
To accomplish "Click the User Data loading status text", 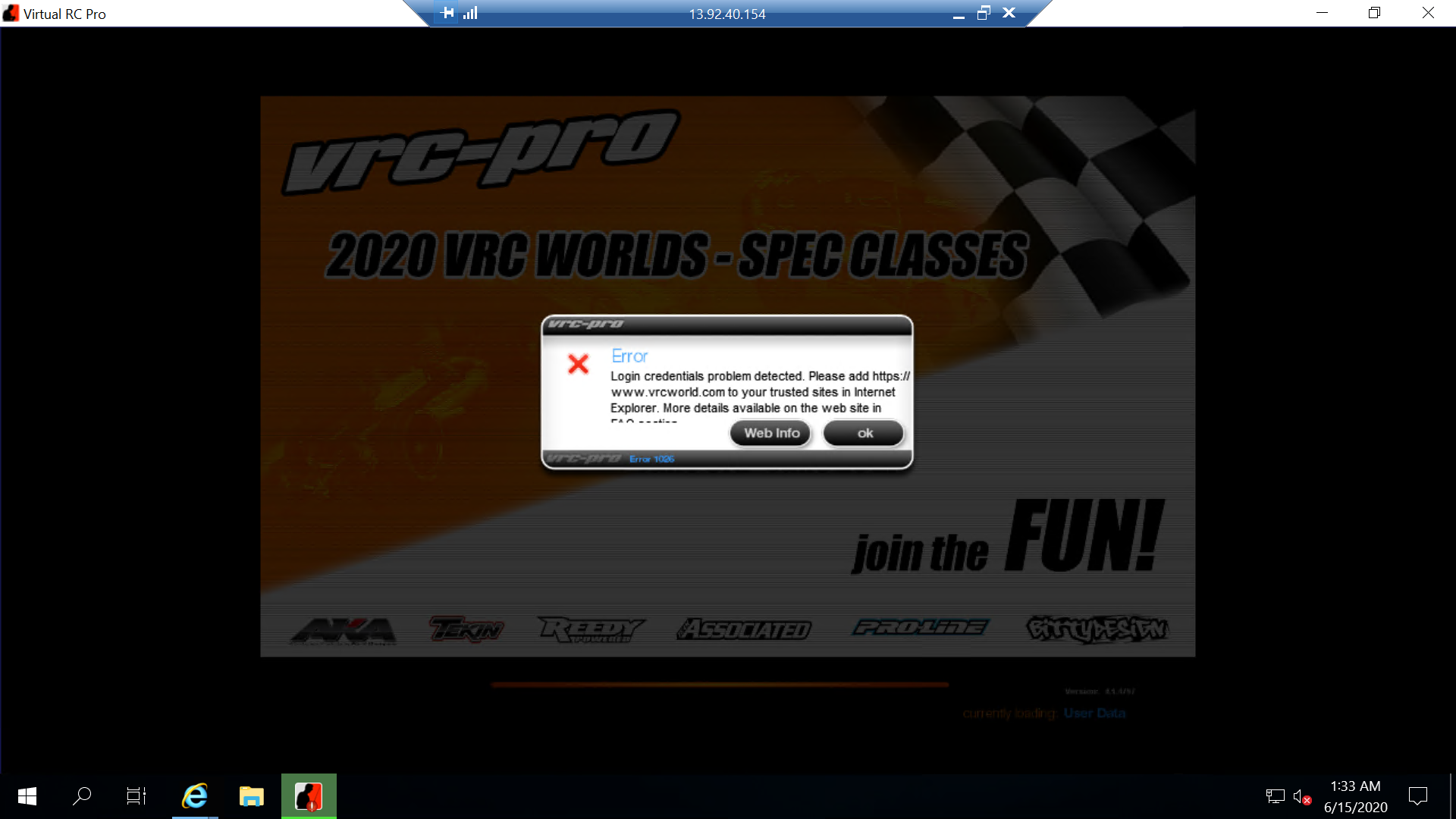I will (1094, 713).
